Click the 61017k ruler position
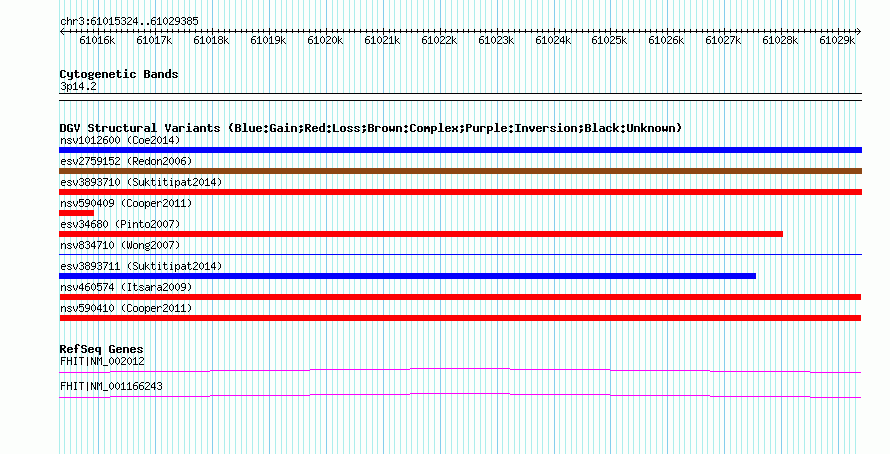 pyautogui.click(x=154, y=40)
